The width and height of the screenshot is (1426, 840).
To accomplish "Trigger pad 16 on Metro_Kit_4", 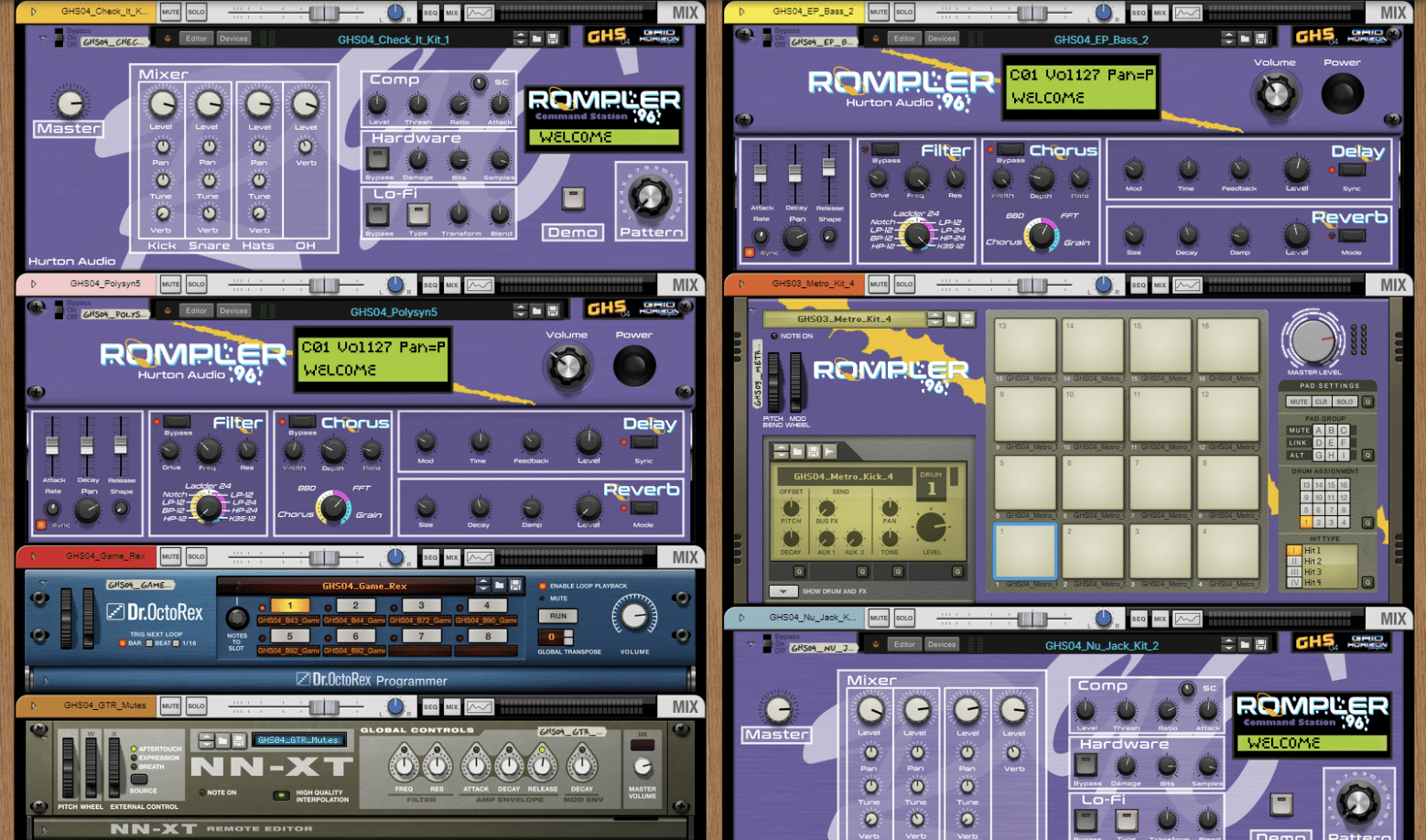I will pyautogui.click(x=1228, y=346).
